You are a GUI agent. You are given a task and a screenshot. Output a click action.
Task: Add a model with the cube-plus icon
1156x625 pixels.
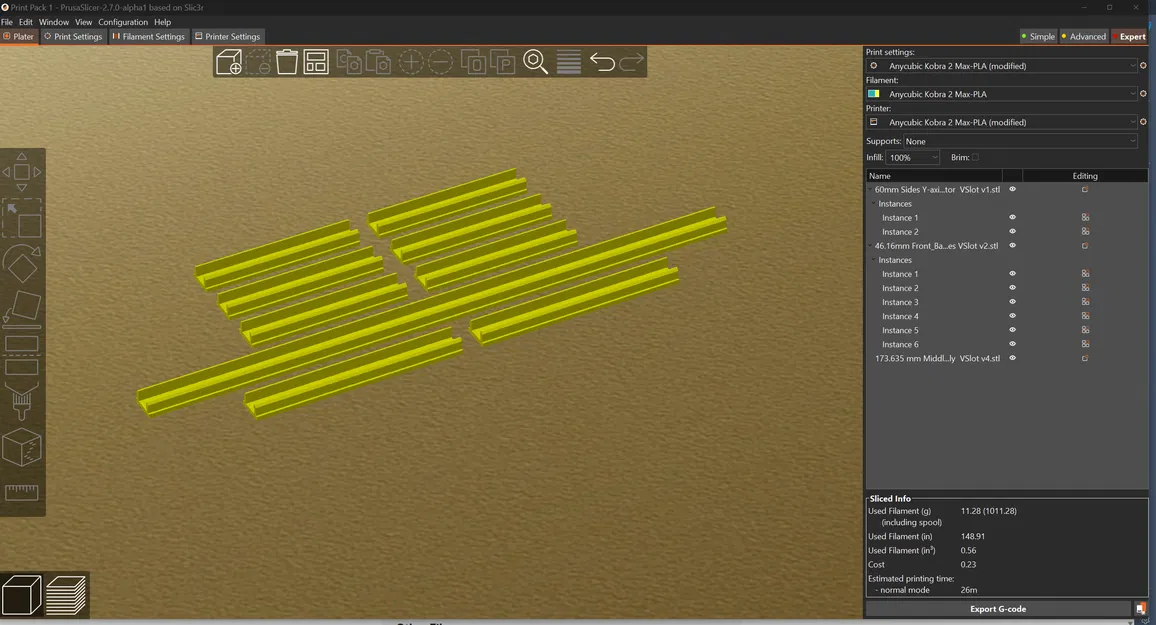coord(229,62)
